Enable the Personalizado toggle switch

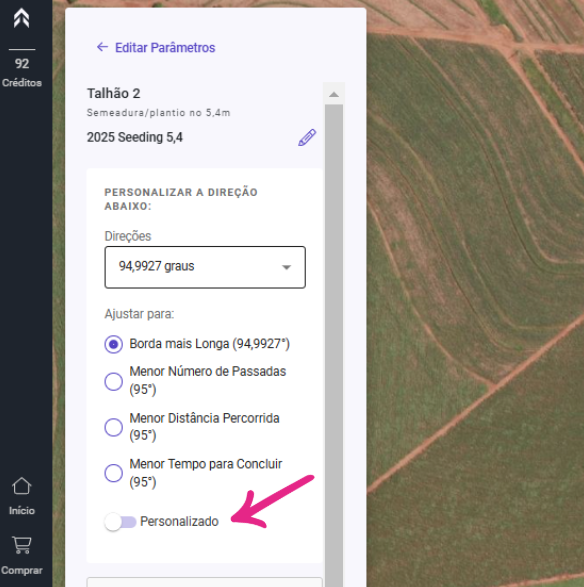[120, 522]
